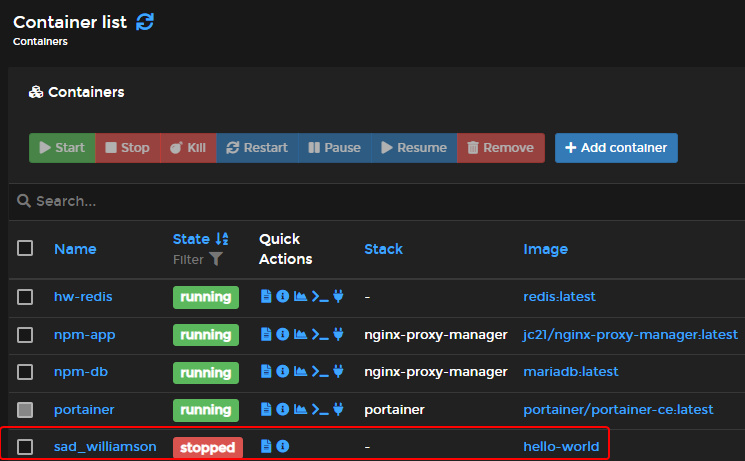Open the exec console for the portainer container
Image resolution: width=745 pixels, height=461 pixels.
pyautogui.click(x=319, y=409)
